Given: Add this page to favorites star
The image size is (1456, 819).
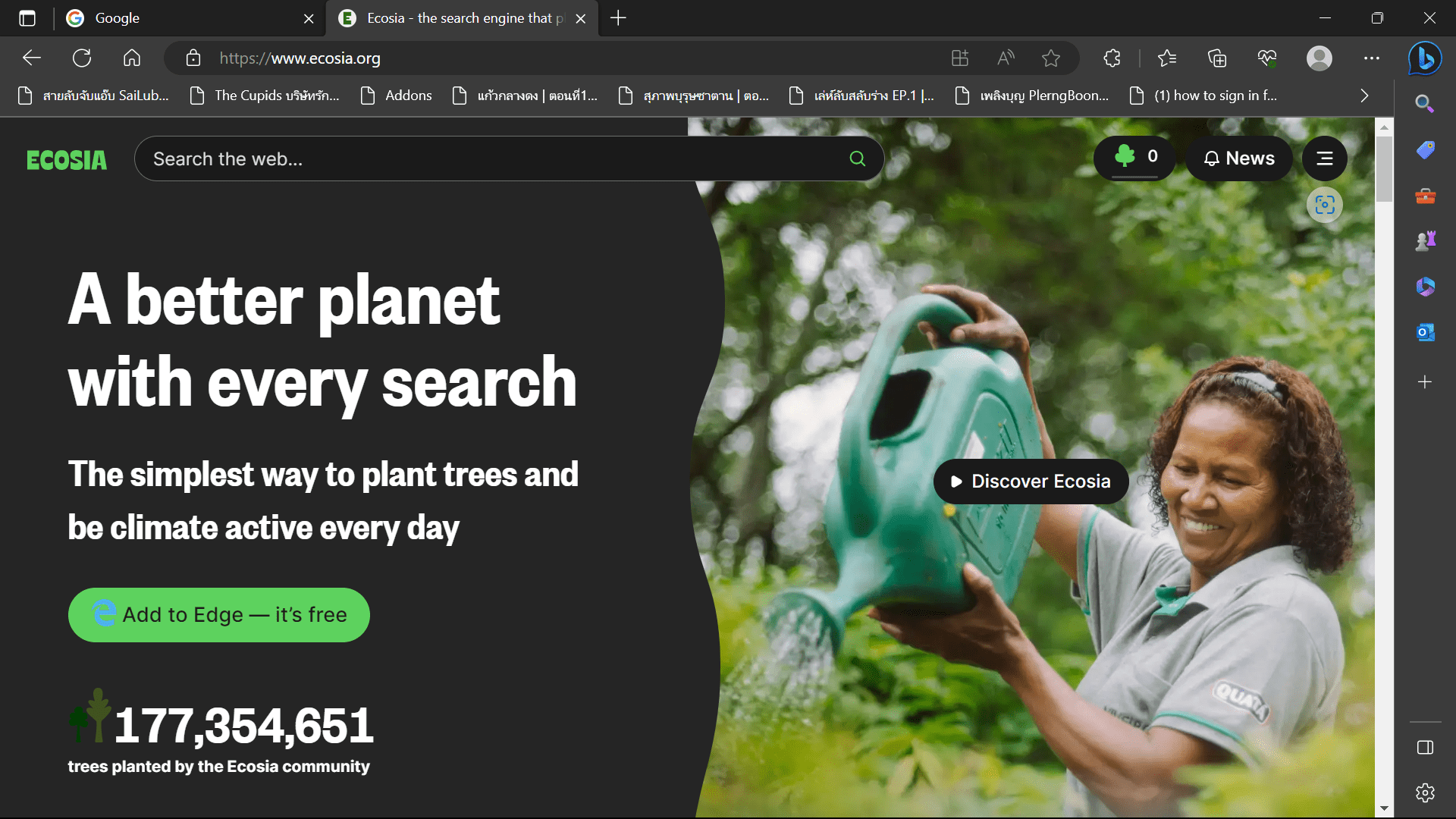Looking at the screenshot, I should (1051, 58).
